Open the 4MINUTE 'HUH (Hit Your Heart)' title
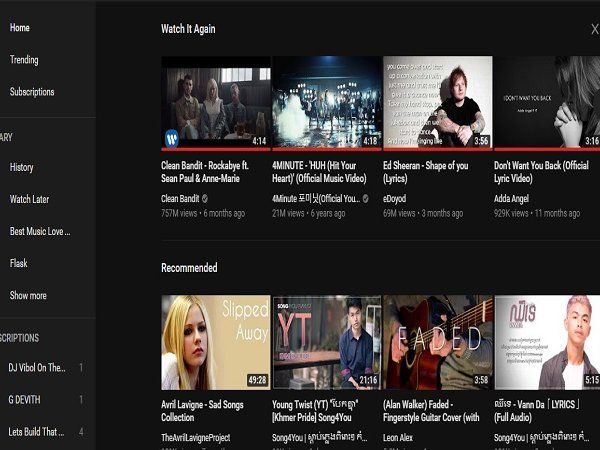This screenshot has width=600, height=450. tap(320, 172)
